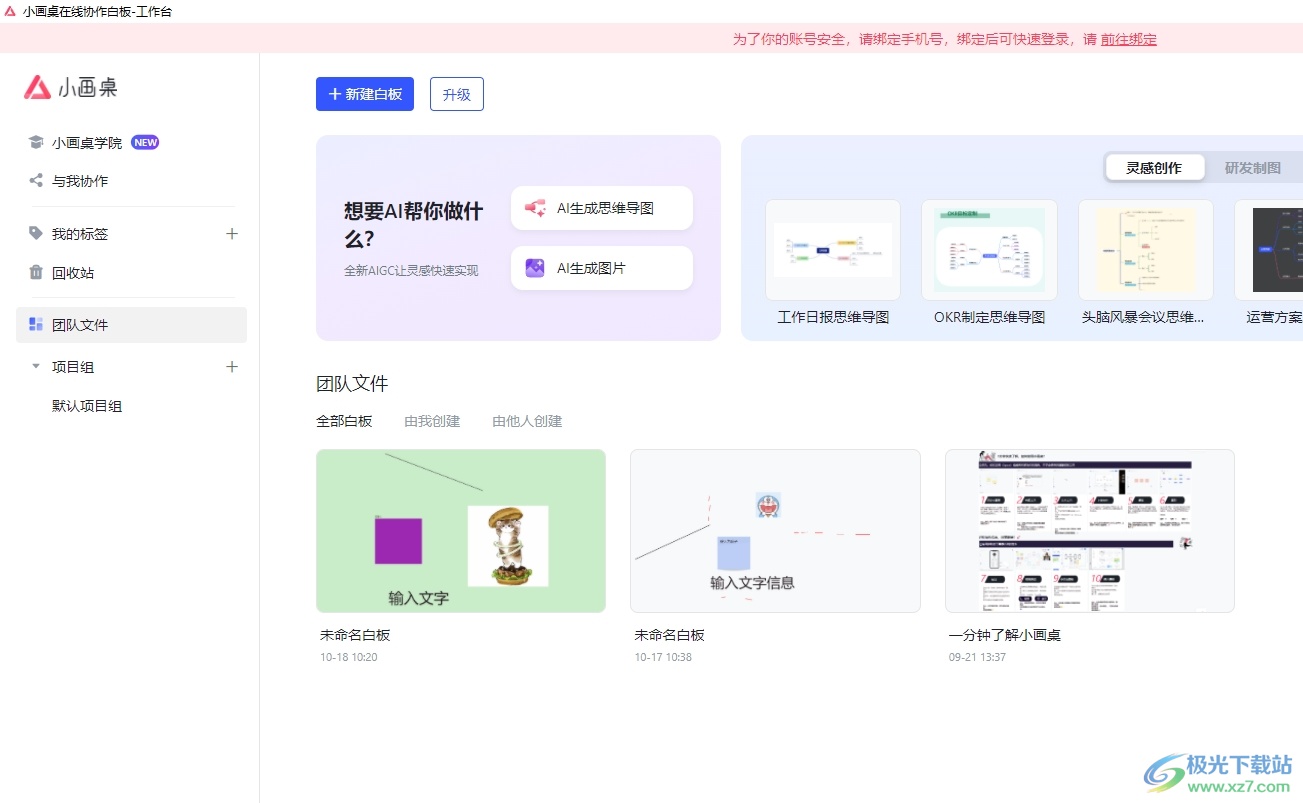Start AI生成图片
1303x803 pixels.
pyautogui.click(x=602, y=268)
